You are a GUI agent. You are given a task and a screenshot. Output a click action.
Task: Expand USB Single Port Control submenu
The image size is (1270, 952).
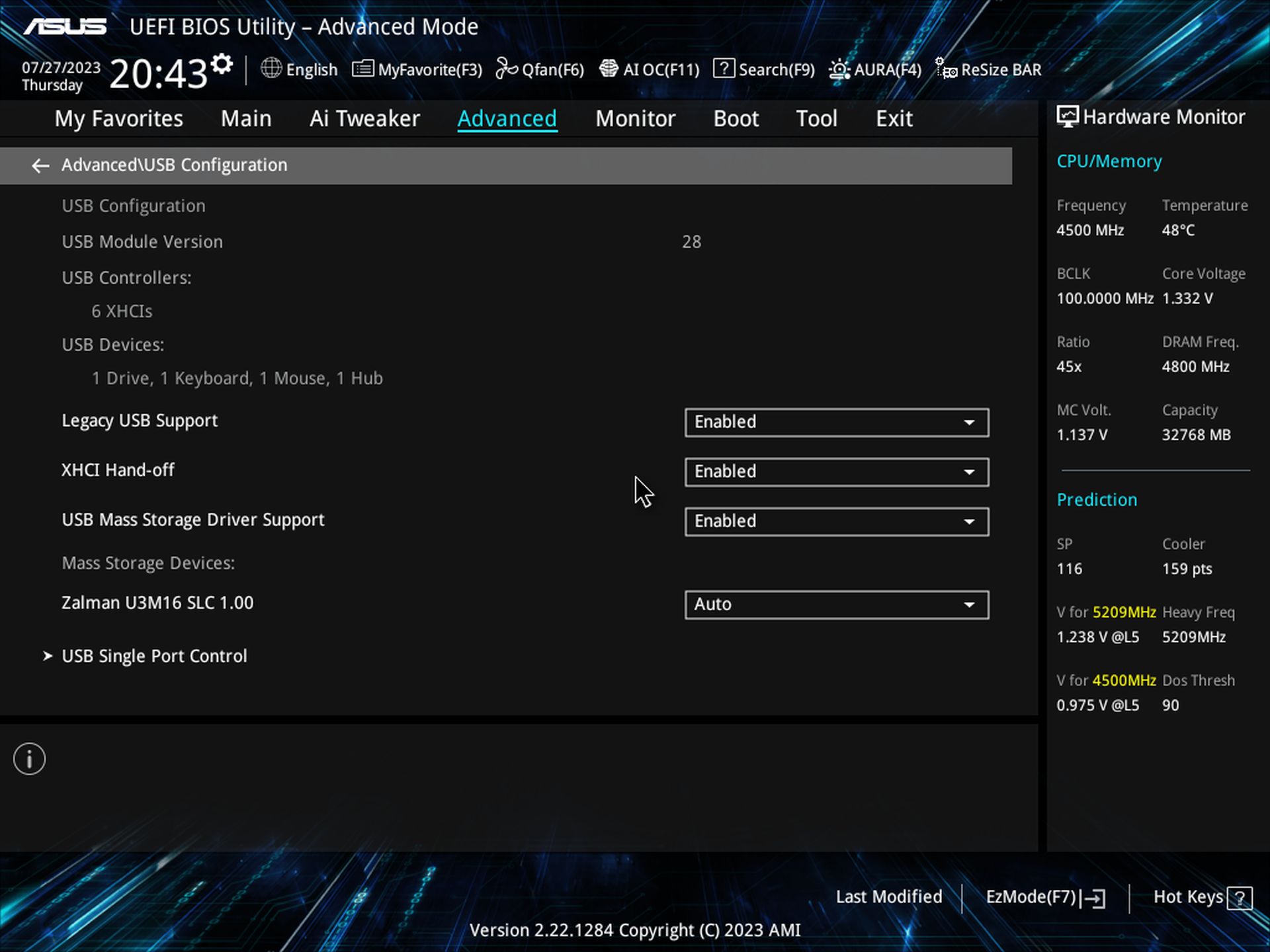(153, 656)
